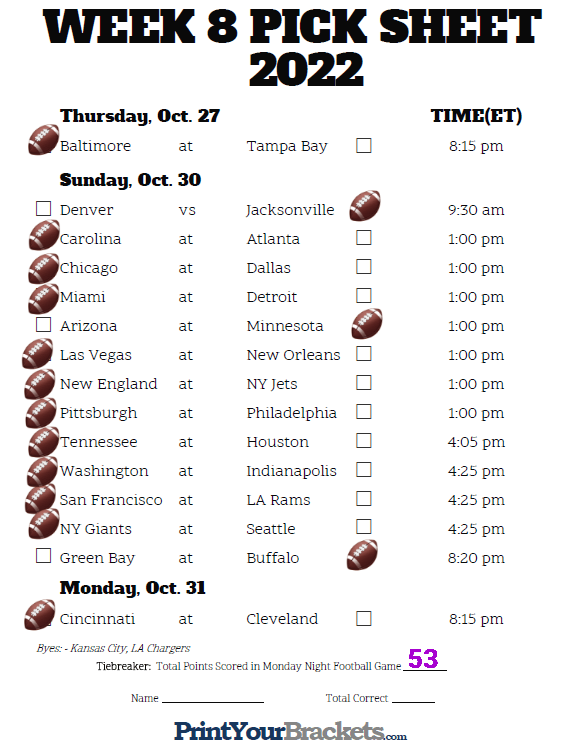This screenshot has width=580, height=750.
Task: Check the Tampa Bay pick box
Action: pos(364,145)
